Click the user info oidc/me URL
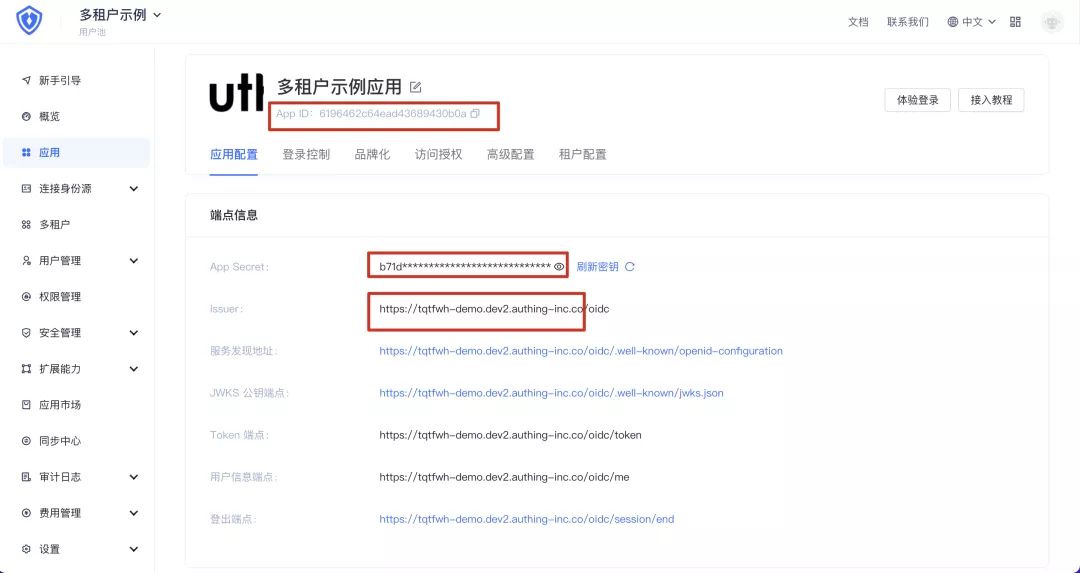The width and height of the screenshot is (1080, 573). pyautogui.click(x=504, y=477)
